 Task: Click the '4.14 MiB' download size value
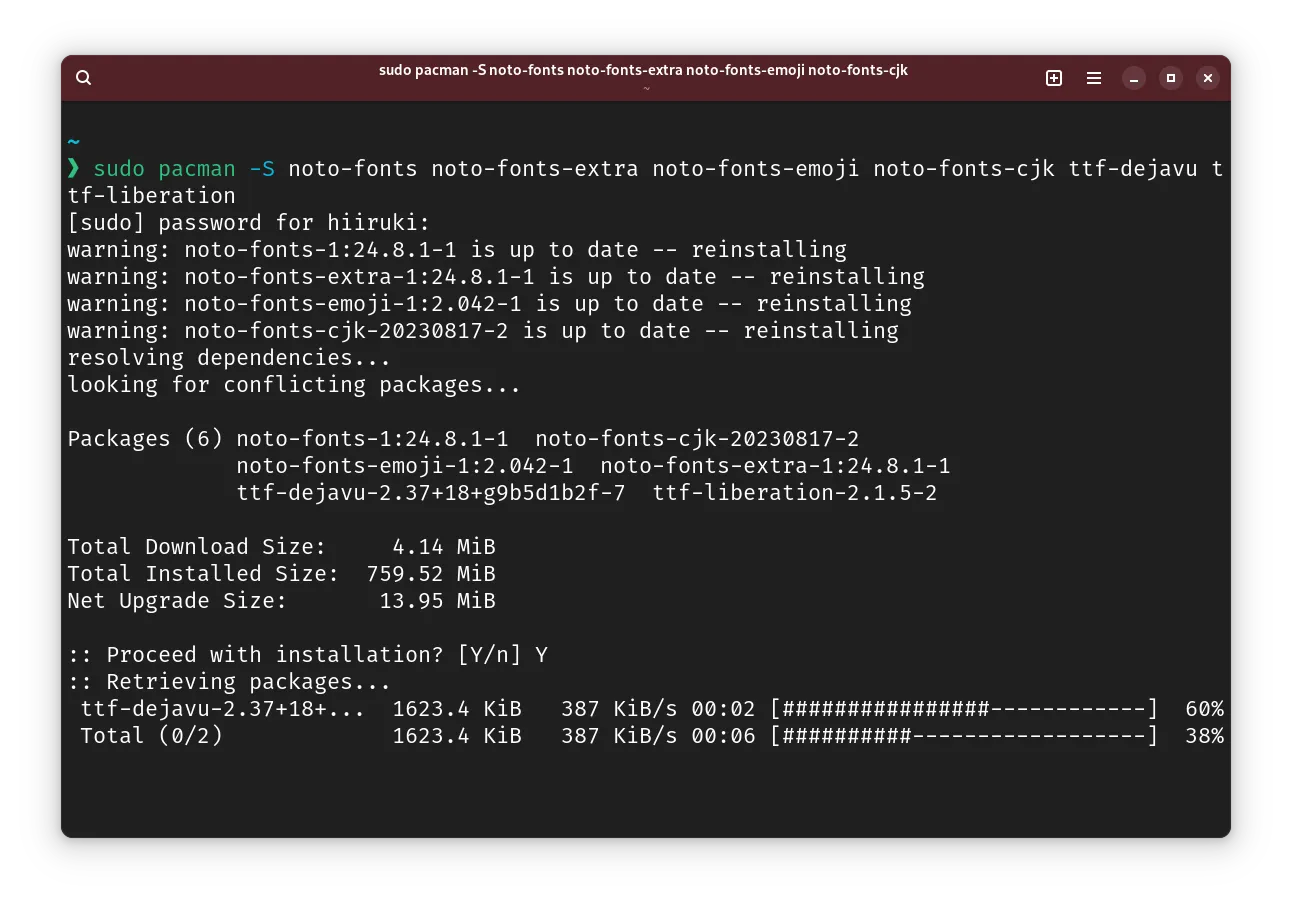[x=444, y=546]
